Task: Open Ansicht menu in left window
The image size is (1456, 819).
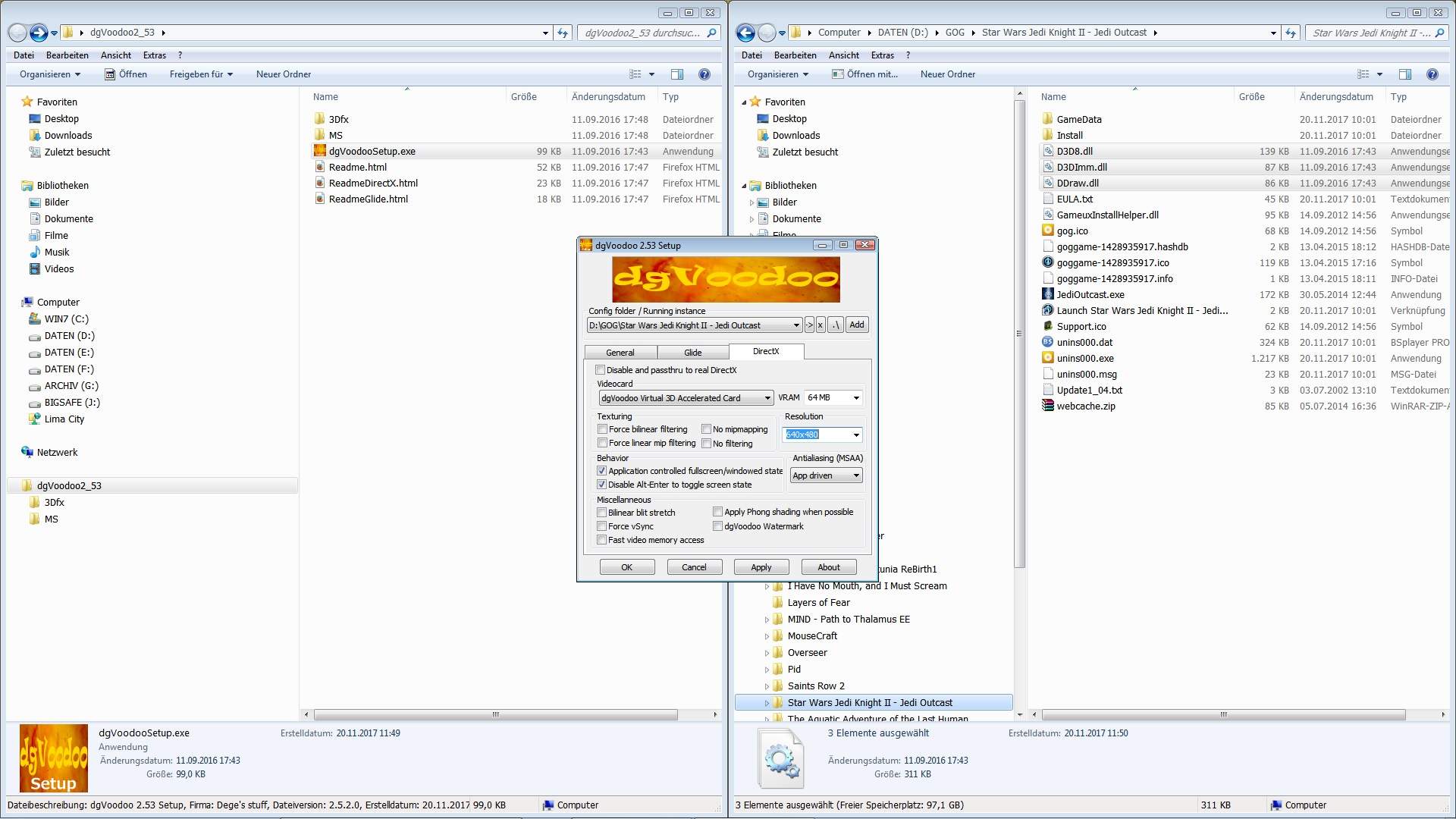Action: tap(116, 55)
